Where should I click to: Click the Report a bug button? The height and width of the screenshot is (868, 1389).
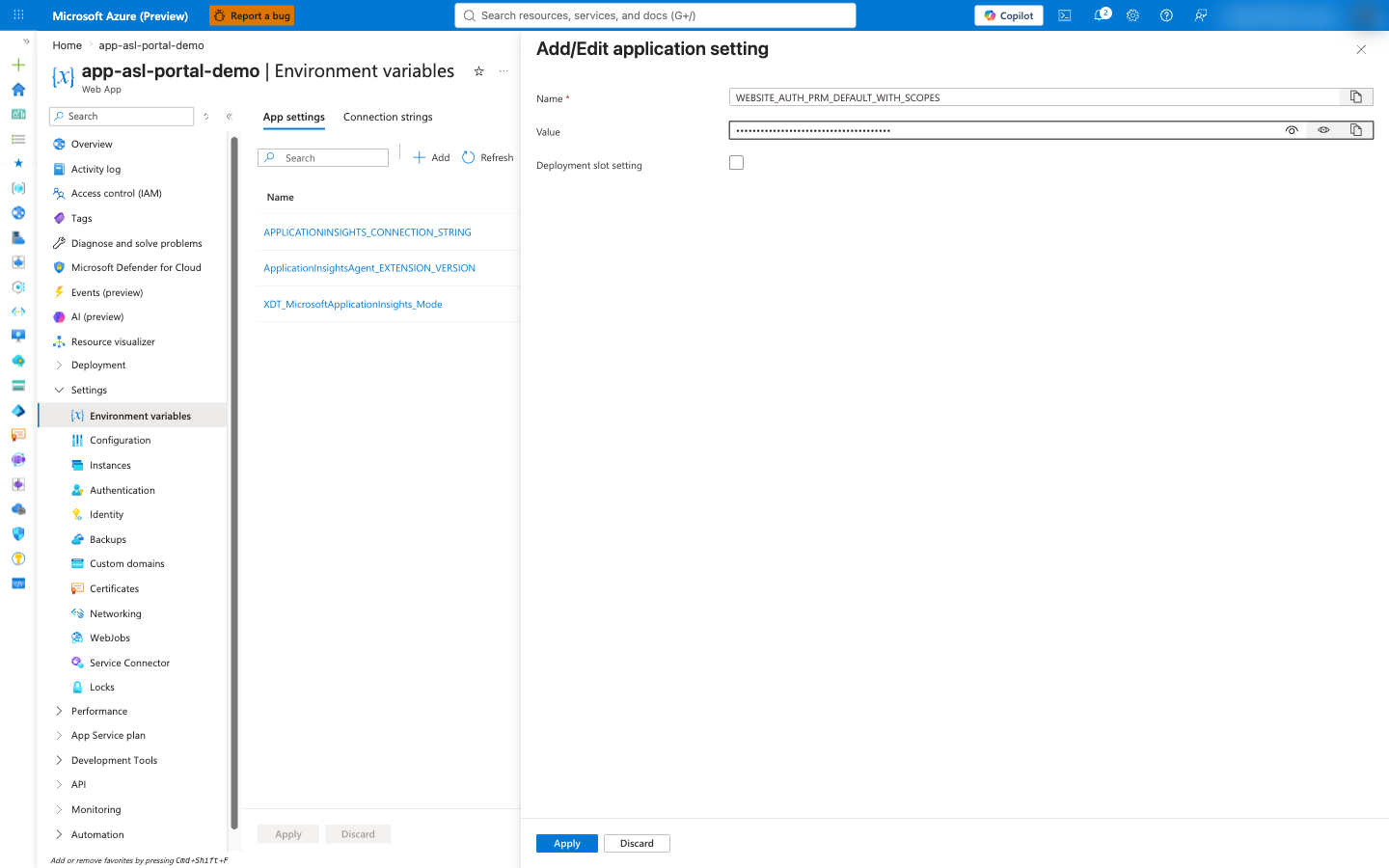[252, 15]
